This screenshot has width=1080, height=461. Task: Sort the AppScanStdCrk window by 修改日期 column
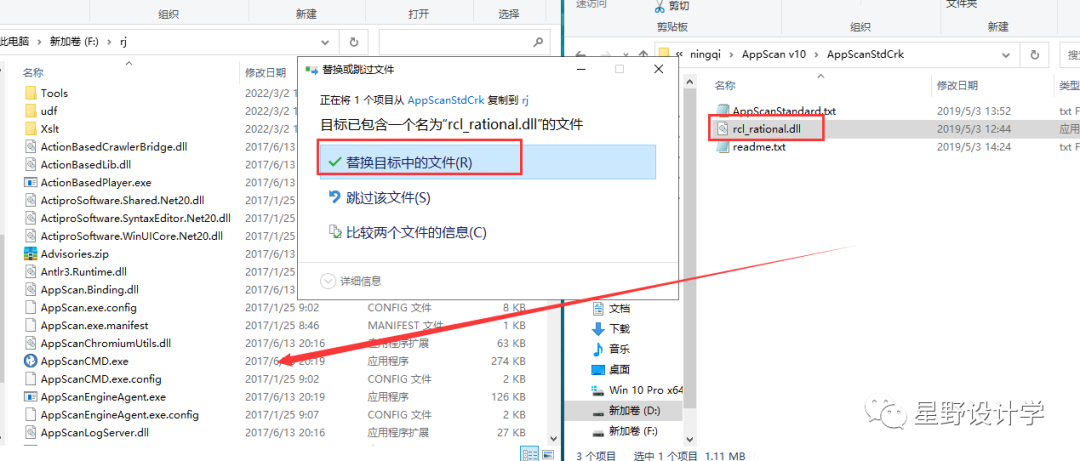pos(957,85)
